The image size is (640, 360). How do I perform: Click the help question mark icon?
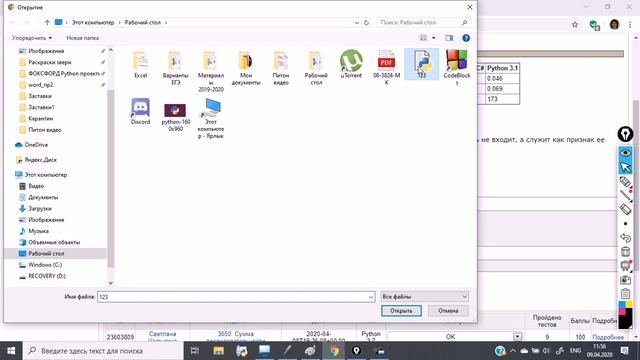[x=466, y=38]
